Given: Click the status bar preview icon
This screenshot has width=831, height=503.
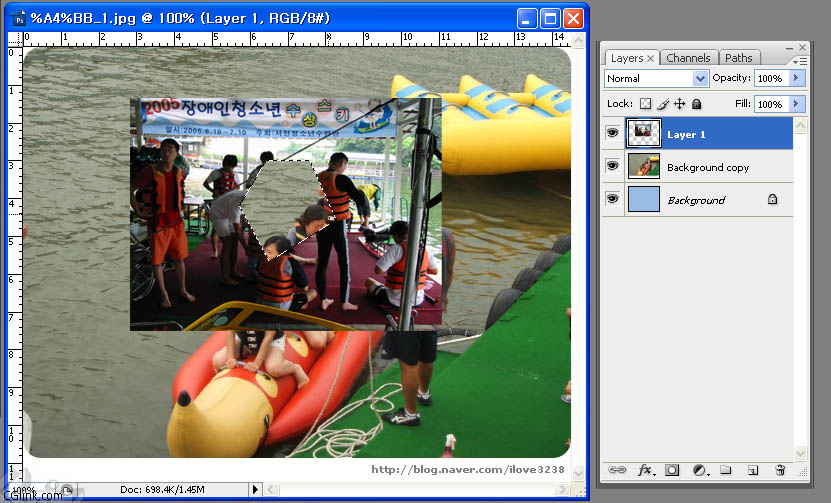Looking at the screenshot, I should coord(67,489).
